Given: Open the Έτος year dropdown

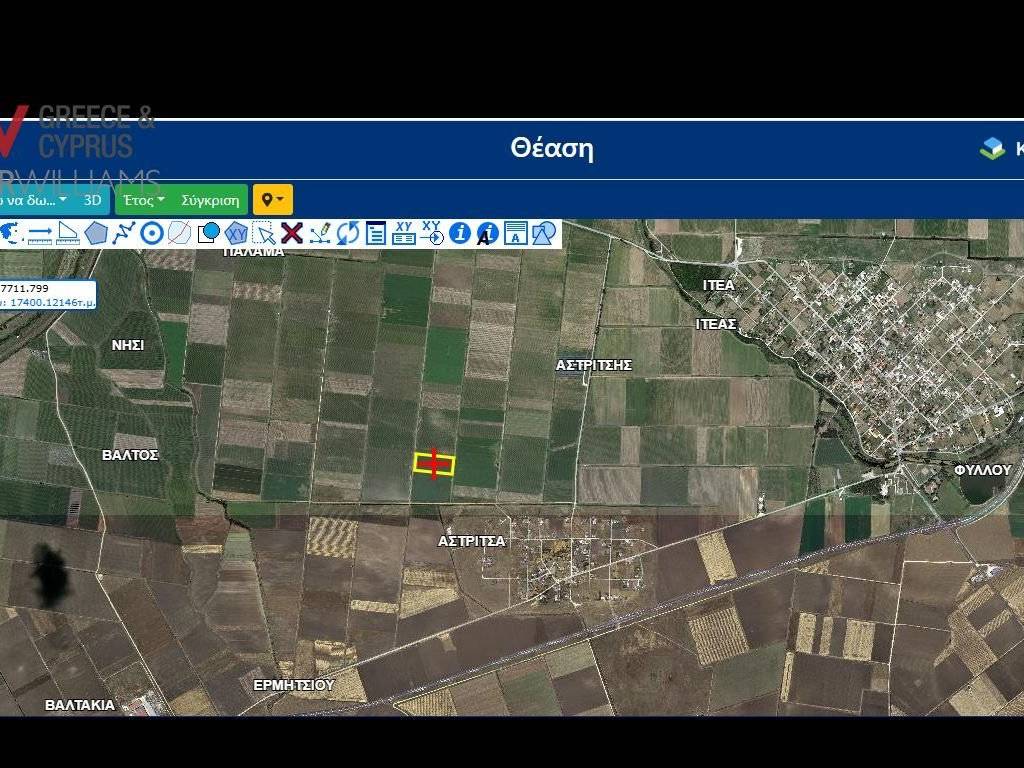Looking at the screenshot, I should 141,200.
